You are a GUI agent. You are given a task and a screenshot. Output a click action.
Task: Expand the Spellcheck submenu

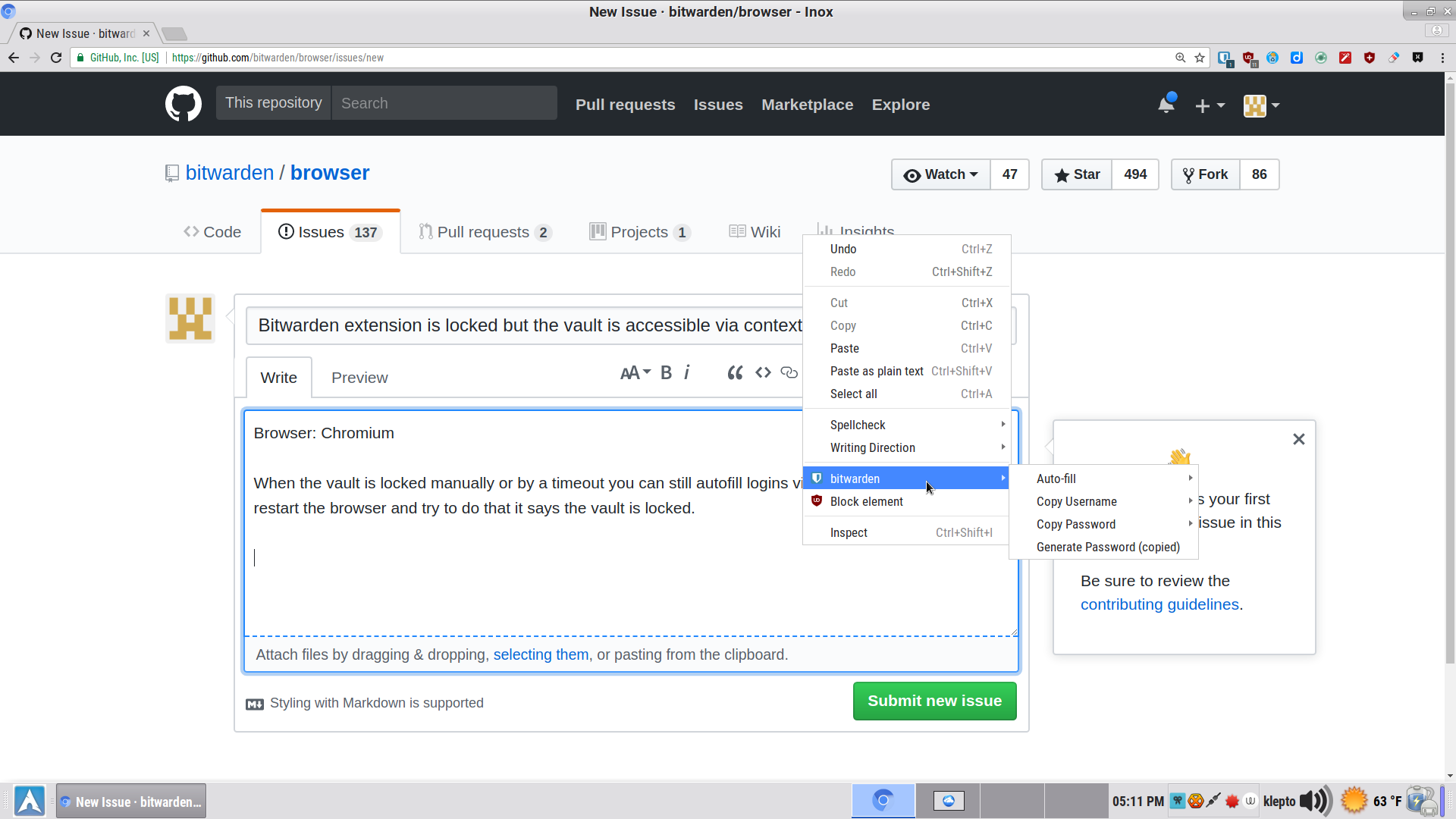tap(858, 425)
